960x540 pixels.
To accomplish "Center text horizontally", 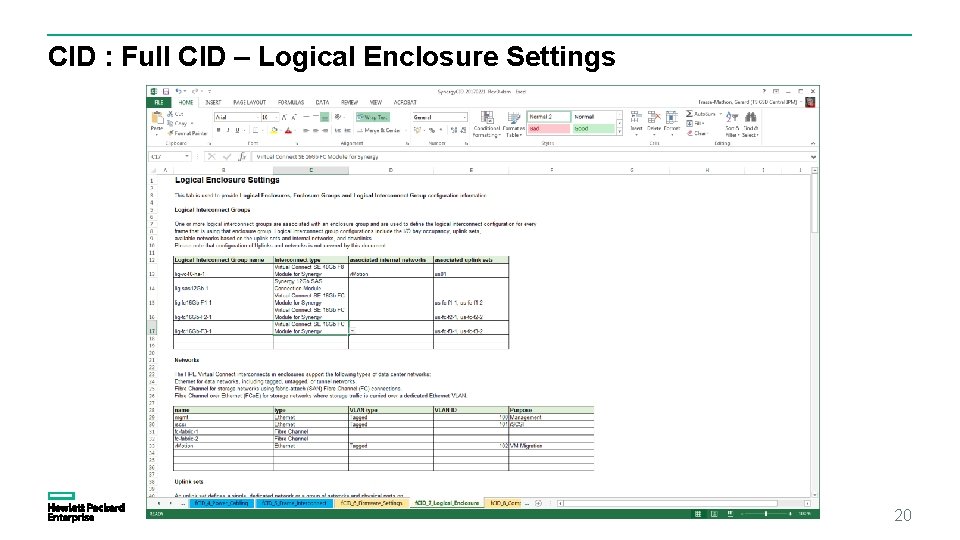I will 315,130.
